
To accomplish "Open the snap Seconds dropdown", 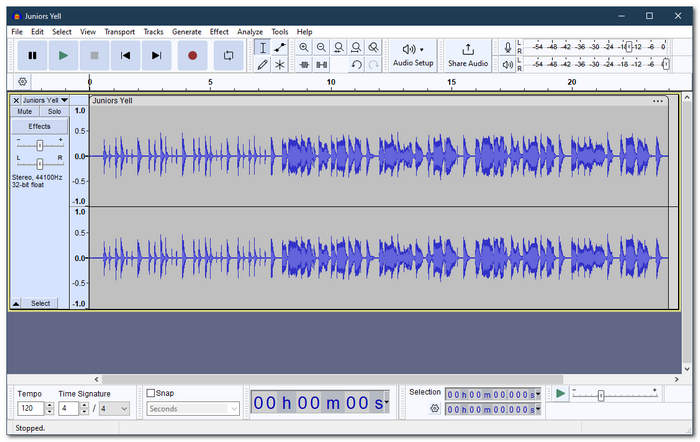I will [x=193, y=409].
